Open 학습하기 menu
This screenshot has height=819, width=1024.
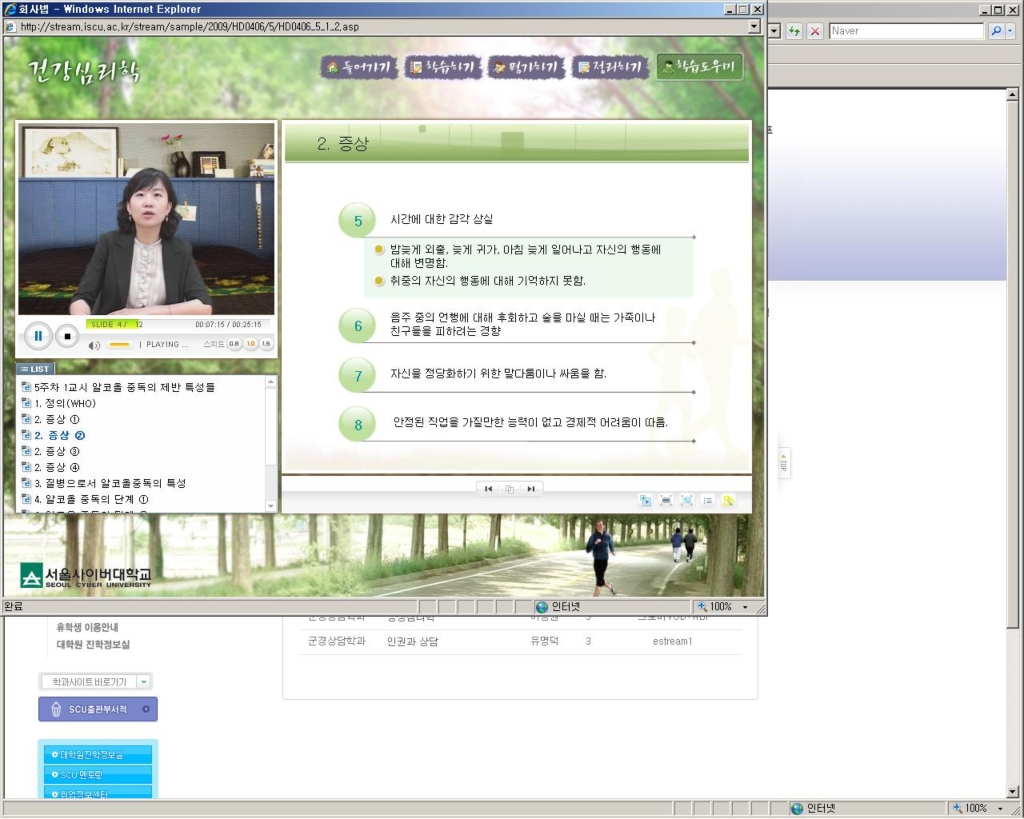click(x=442, y=67)
